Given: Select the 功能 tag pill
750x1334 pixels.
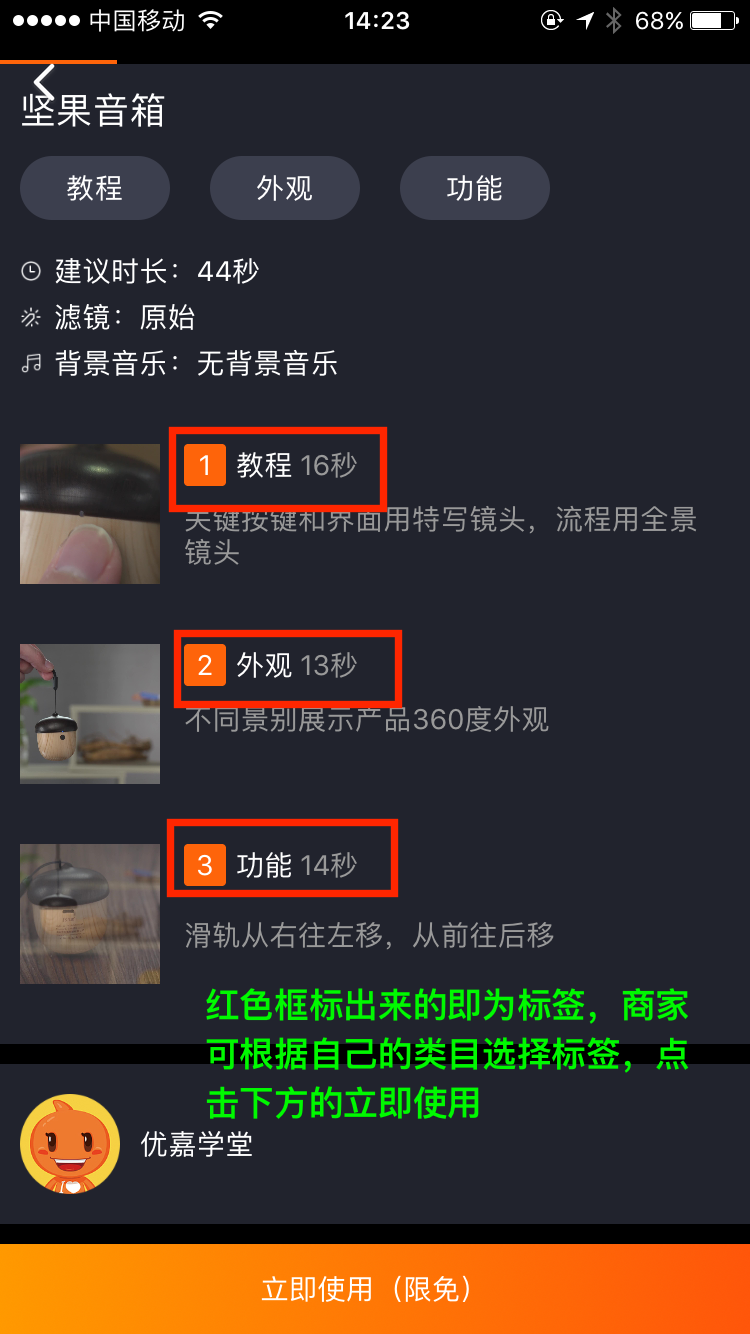Looking at the screenshot, I should tap(475, 188).
